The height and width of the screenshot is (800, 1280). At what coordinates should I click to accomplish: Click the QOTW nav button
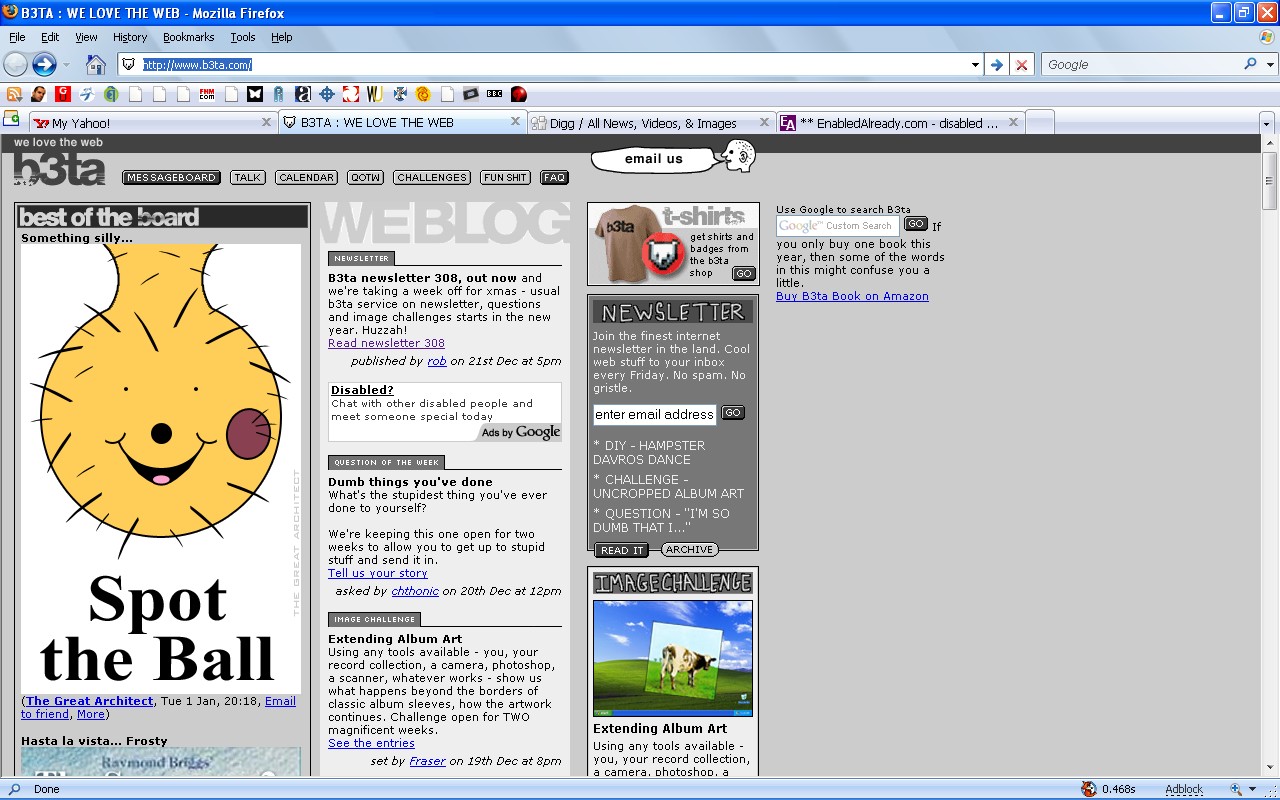[366, 178]
